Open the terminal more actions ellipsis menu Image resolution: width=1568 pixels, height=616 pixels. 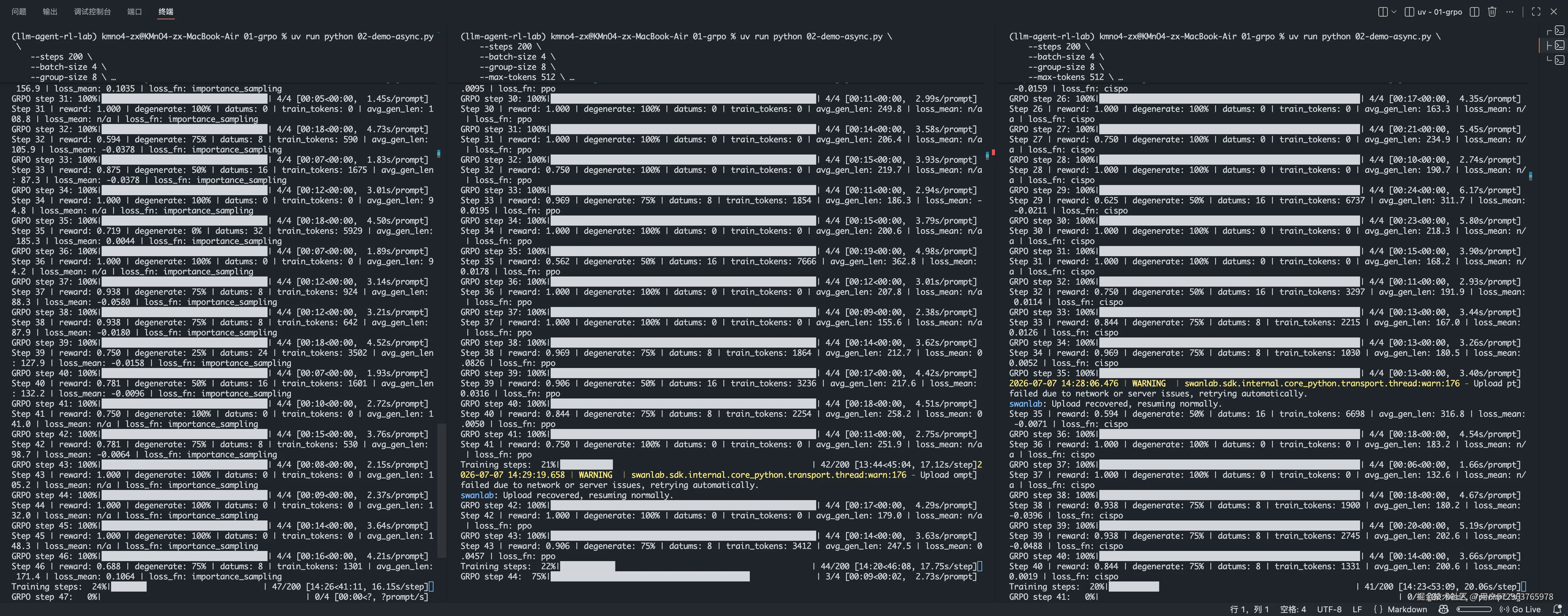tap(1509, 12)
